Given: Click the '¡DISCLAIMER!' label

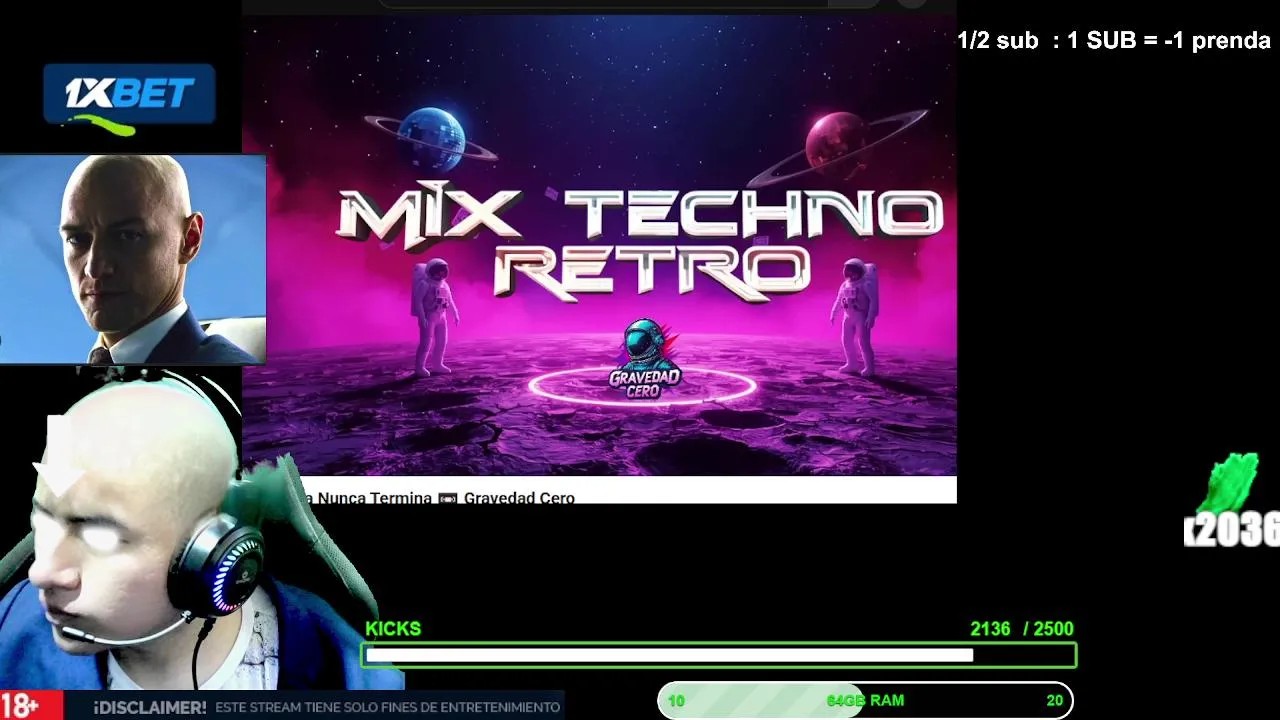Looking at the screenshot, I should 150,707.
